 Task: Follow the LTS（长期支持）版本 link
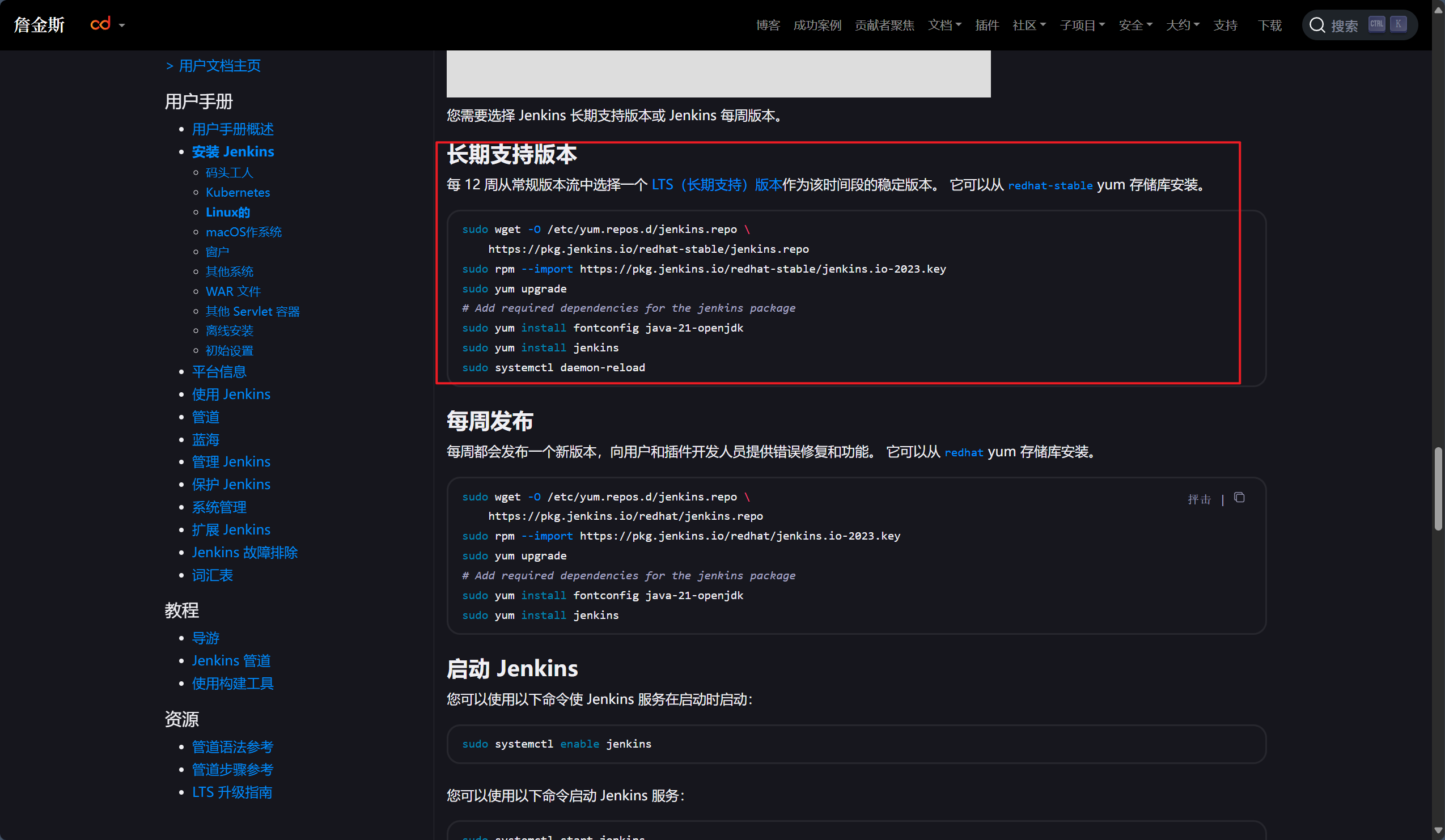(x=717, y=185)
